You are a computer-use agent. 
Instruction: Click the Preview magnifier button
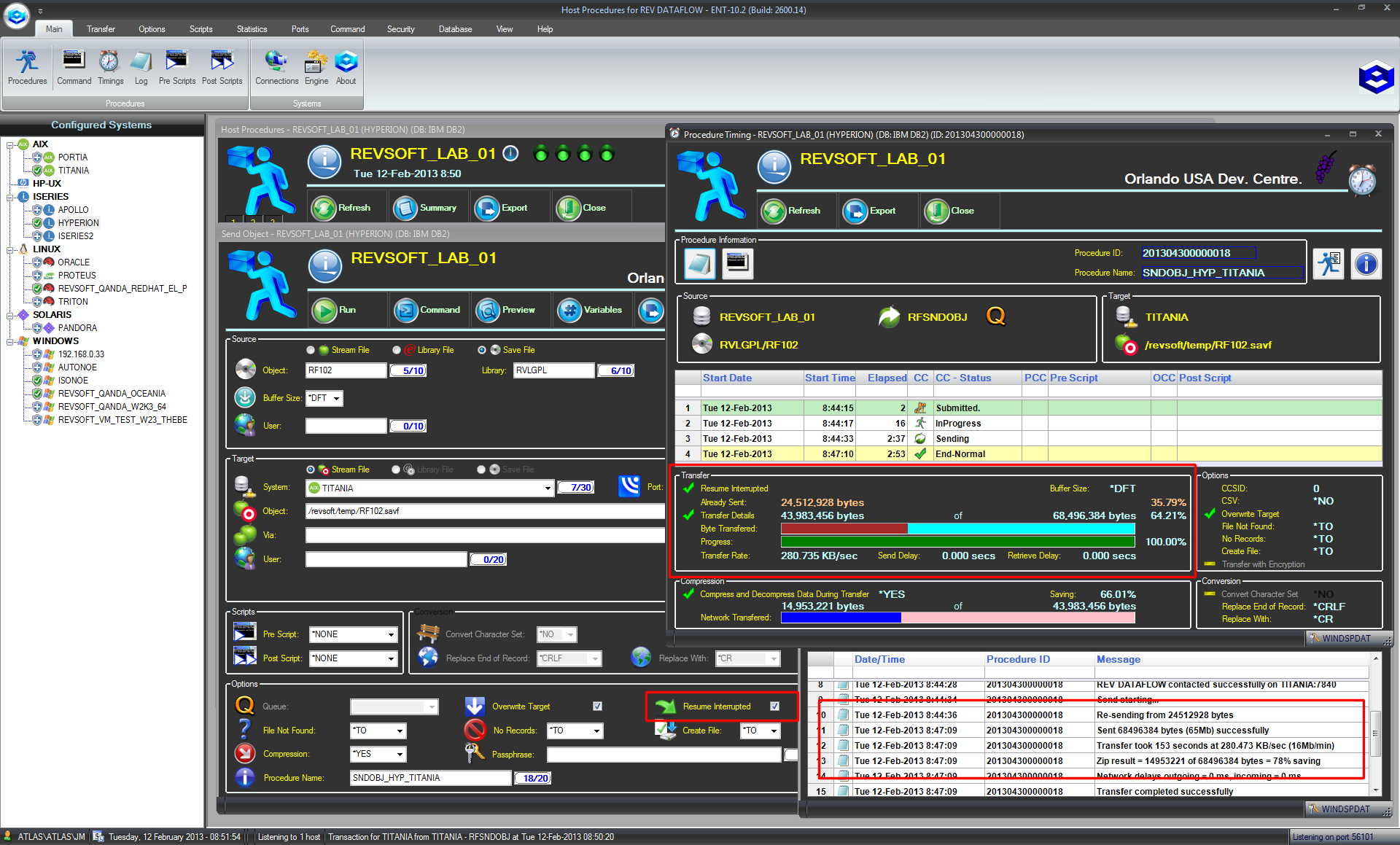(487, 310)
